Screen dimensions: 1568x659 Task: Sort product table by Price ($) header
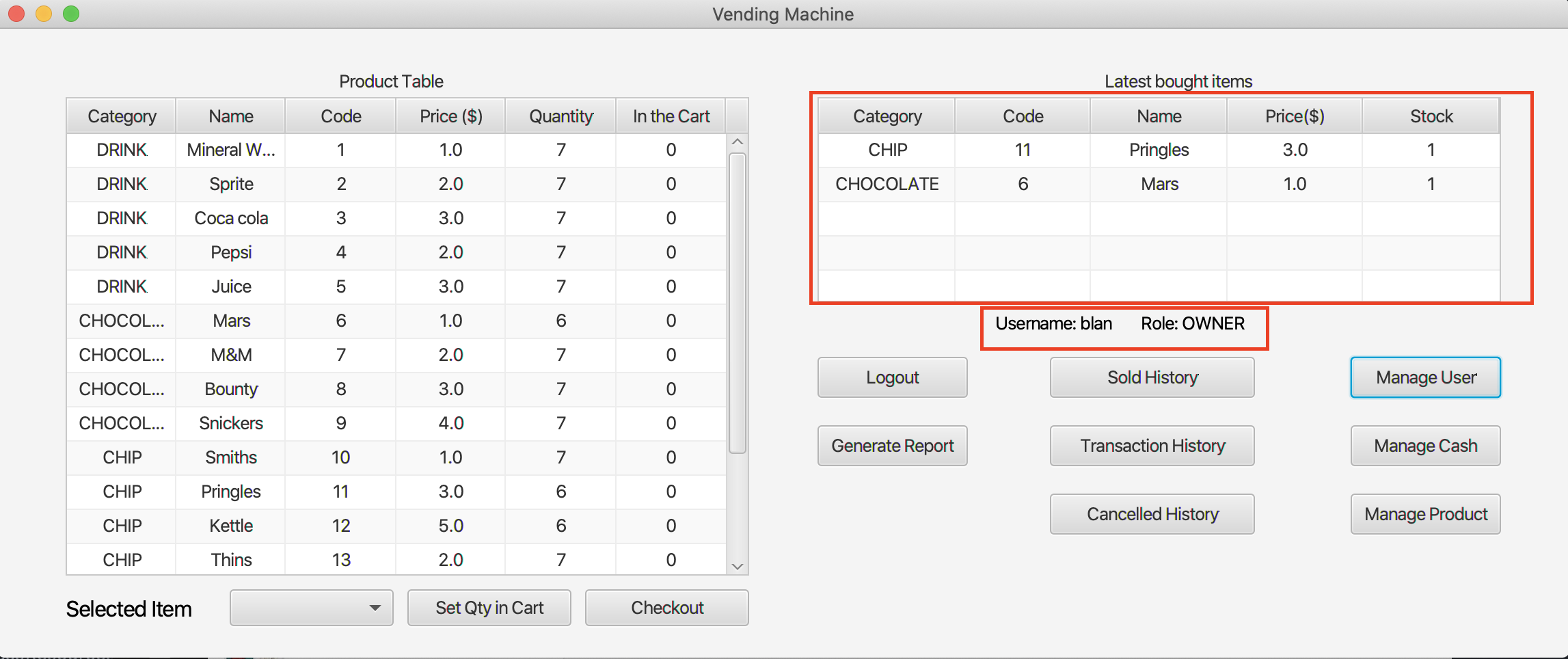tap(451, 116)
